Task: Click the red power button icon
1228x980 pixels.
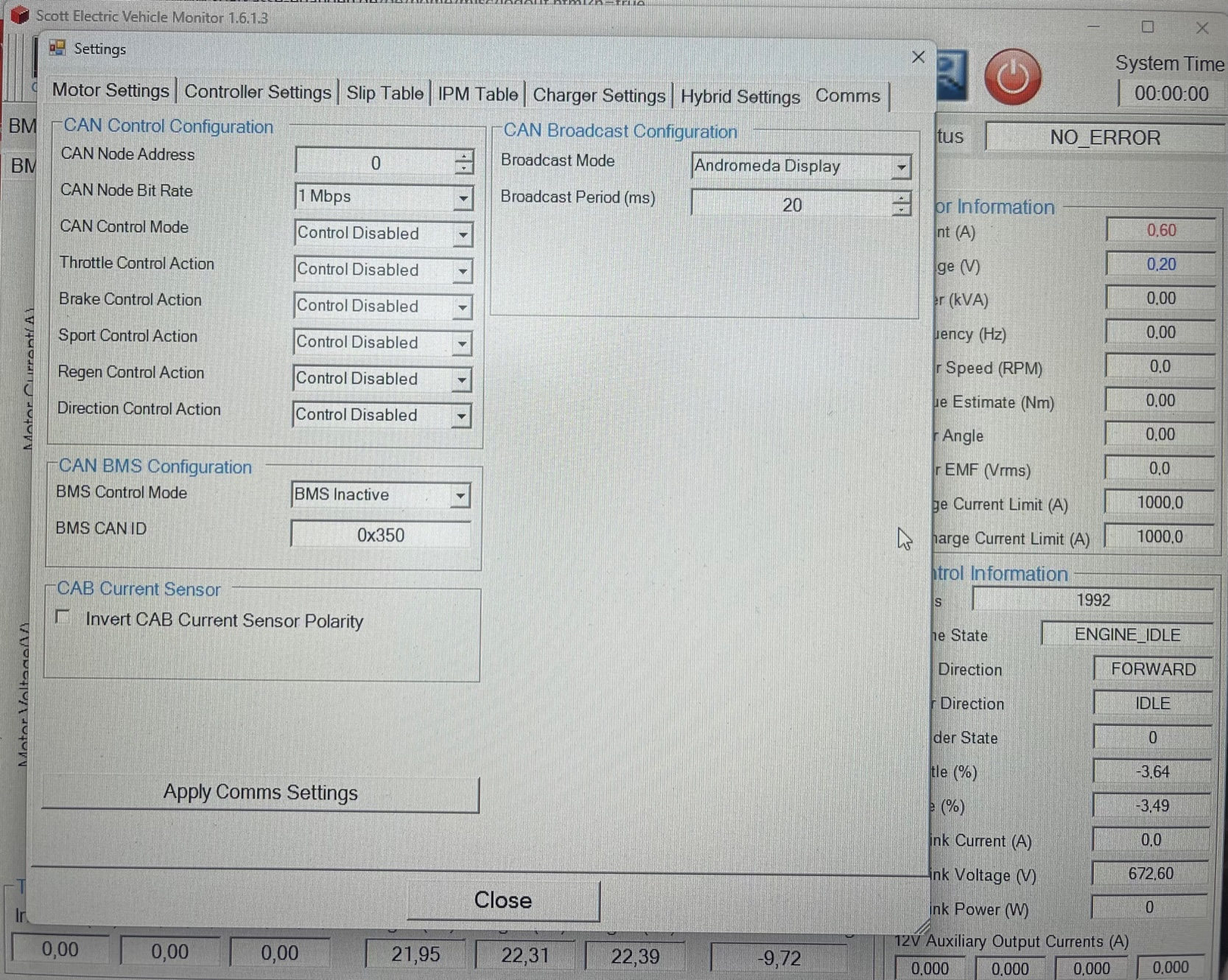Action: coord(1012,77)
